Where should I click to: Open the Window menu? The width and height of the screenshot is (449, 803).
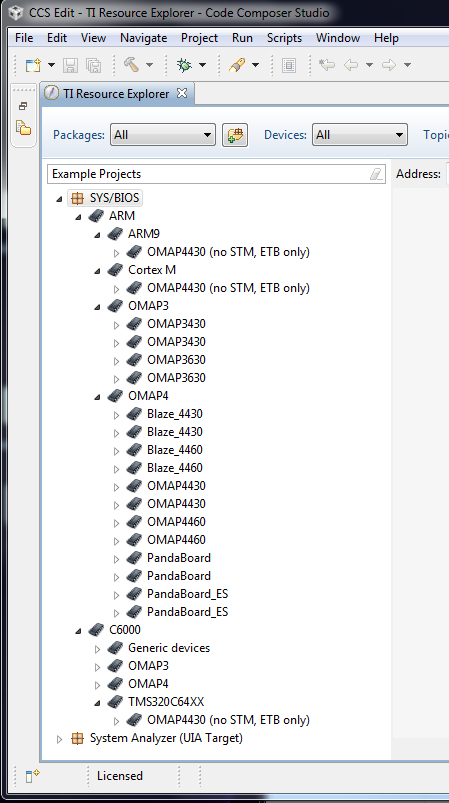coord(338,38)
